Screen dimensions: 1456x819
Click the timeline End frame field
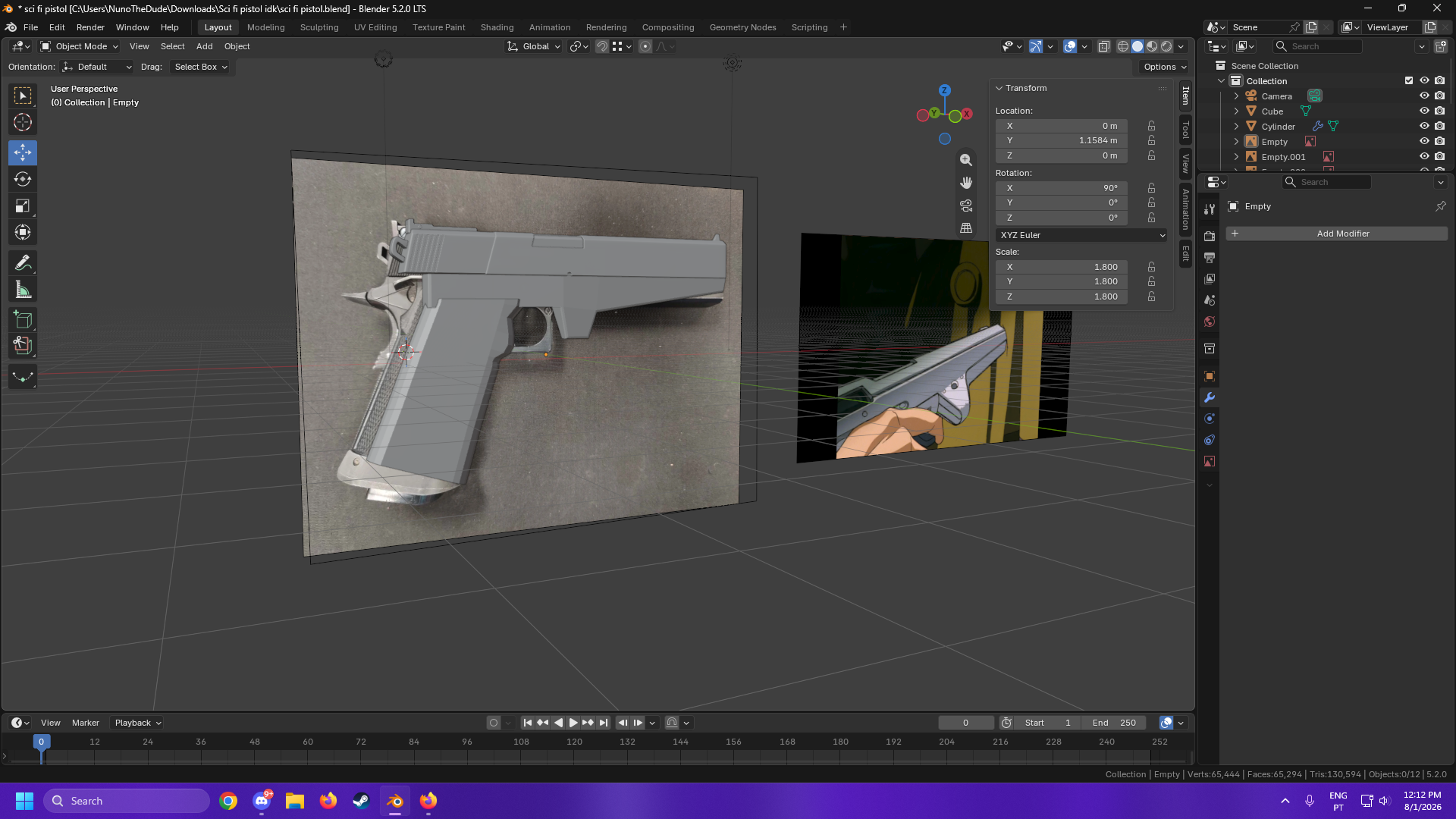point(1114,723)
